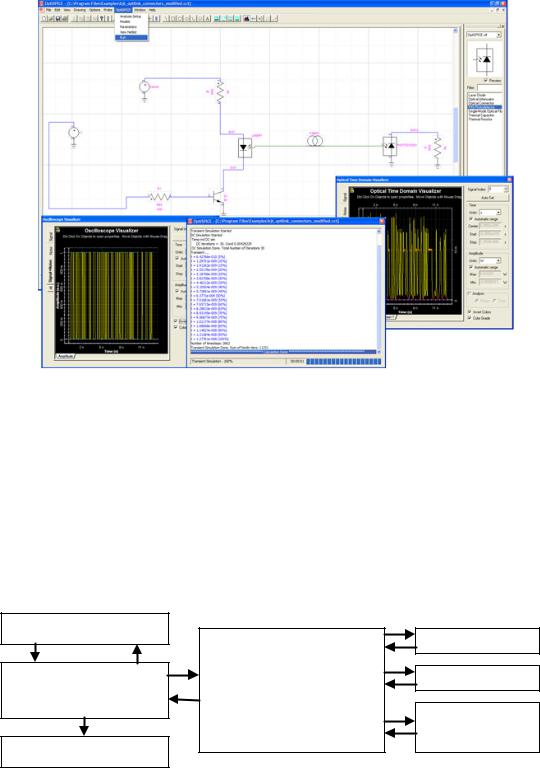
Task: Open the Amplitude Units dropdown in Optical Visualizer
Action: (490, 261)
